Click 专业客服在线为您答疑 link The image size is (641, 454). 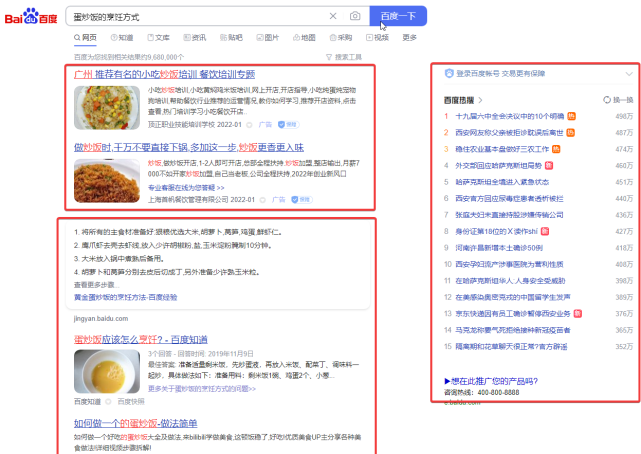[x=186, y=188]
